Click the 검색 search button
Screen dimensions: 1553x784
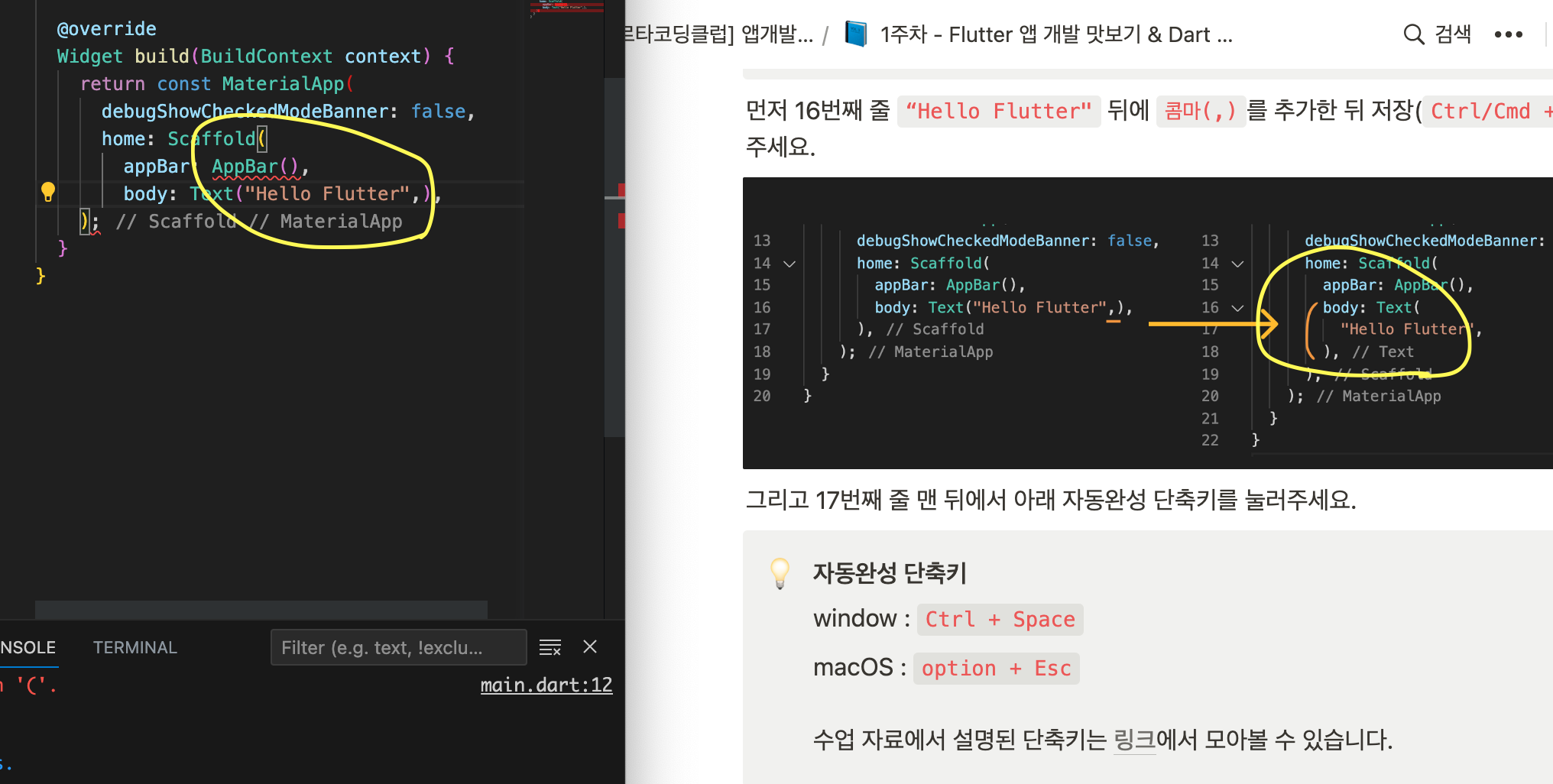click(x=1438, y=34)
